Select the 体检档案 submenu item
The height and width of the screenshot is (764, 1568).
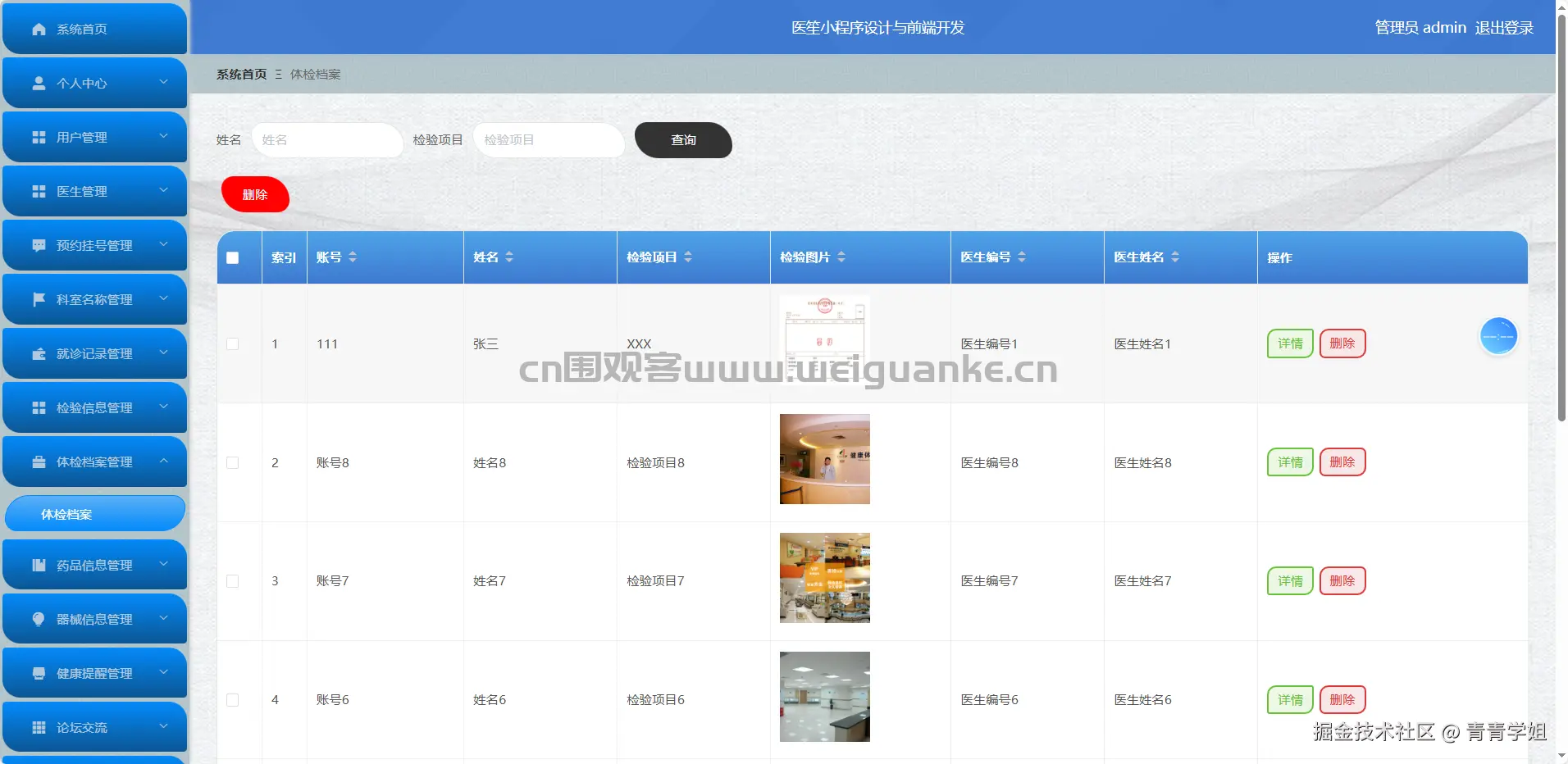click(95, 514)
